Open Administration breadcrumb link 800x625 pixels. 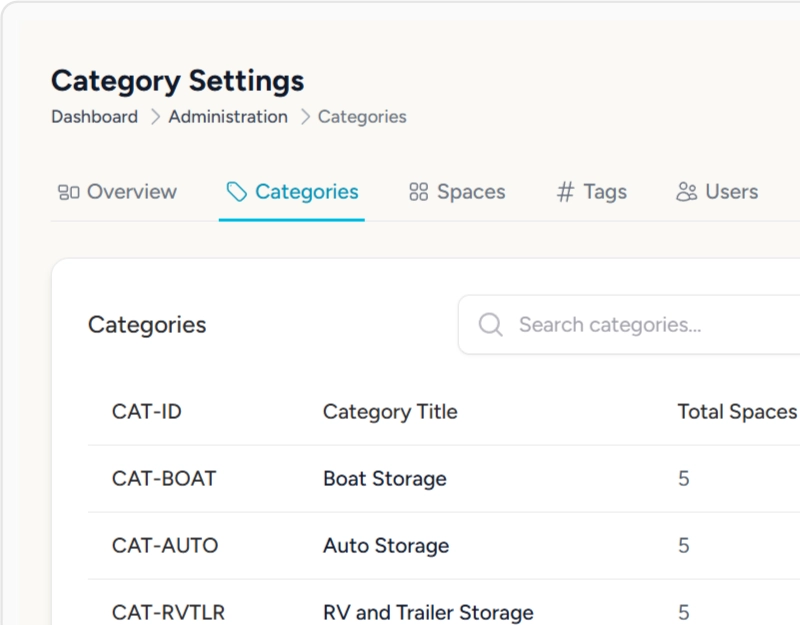228,117
